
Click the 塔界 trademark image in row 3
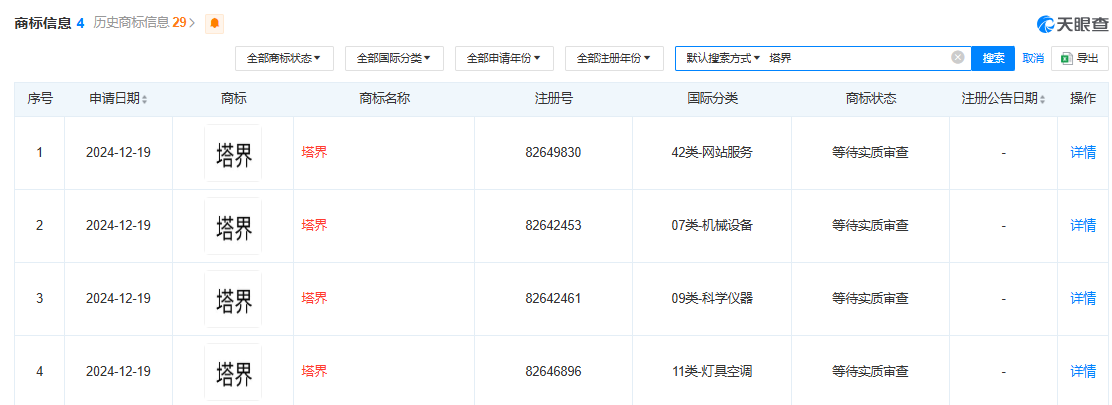click(x=233, y=299)
